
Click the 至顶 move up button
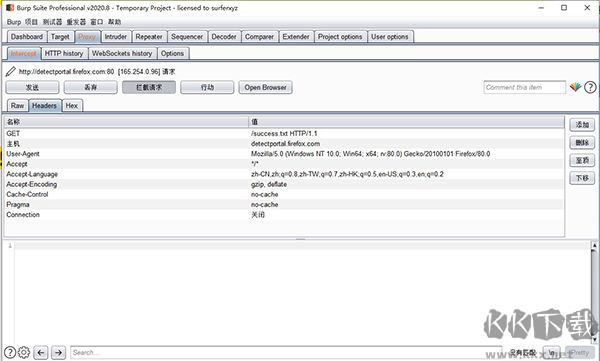tap(582, 160)
